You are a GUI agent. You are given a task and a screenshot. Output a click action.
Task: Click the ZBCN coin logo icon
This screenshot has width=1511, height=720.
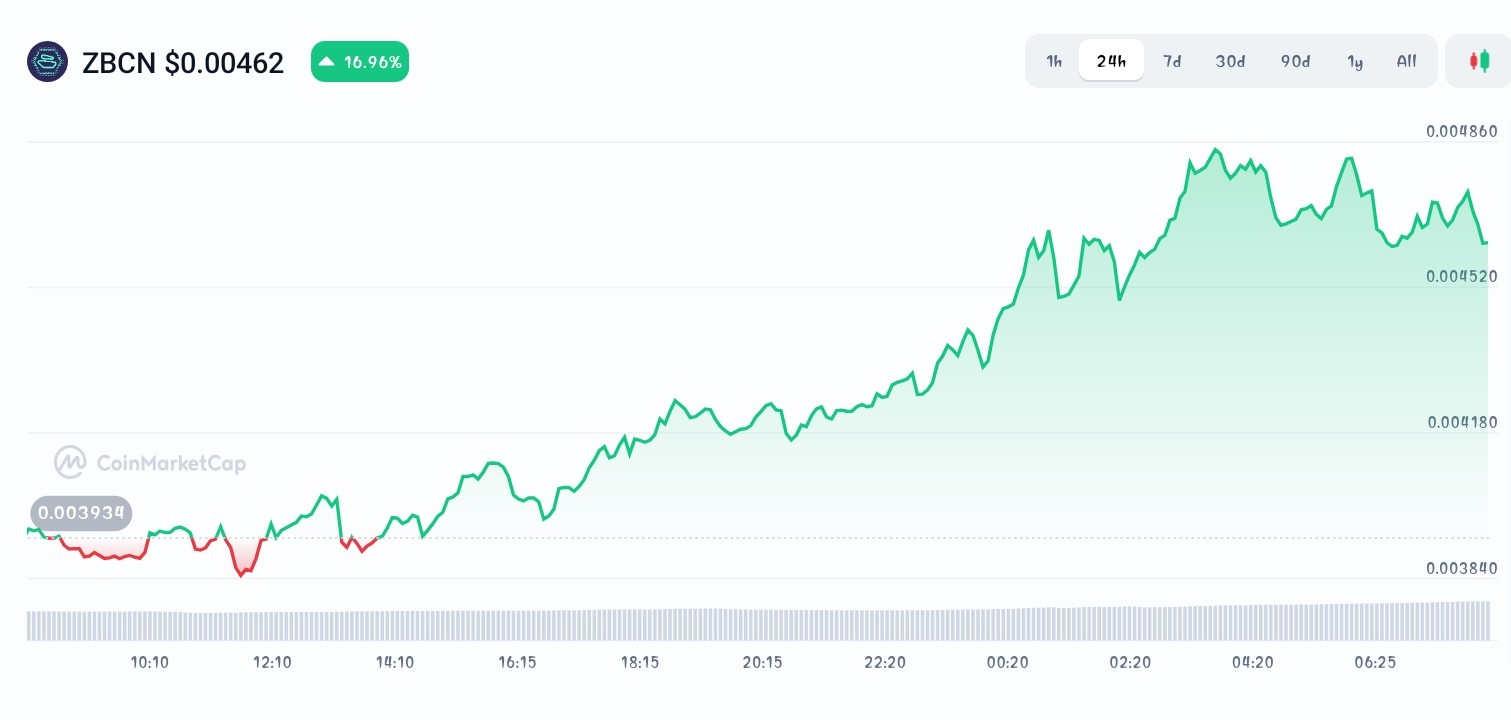point(47,62)
